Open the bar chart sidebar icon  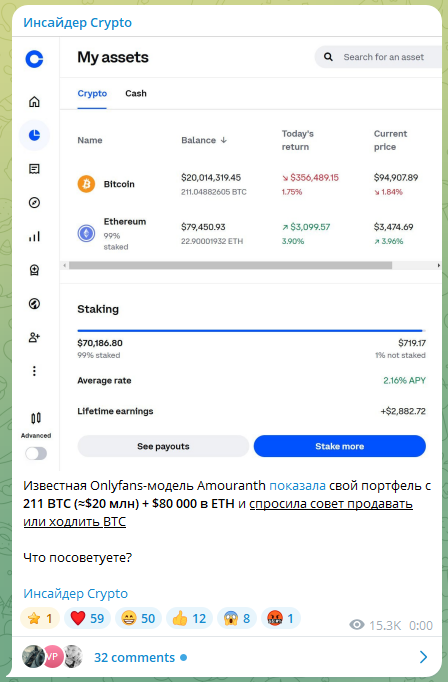pos(34,236)
